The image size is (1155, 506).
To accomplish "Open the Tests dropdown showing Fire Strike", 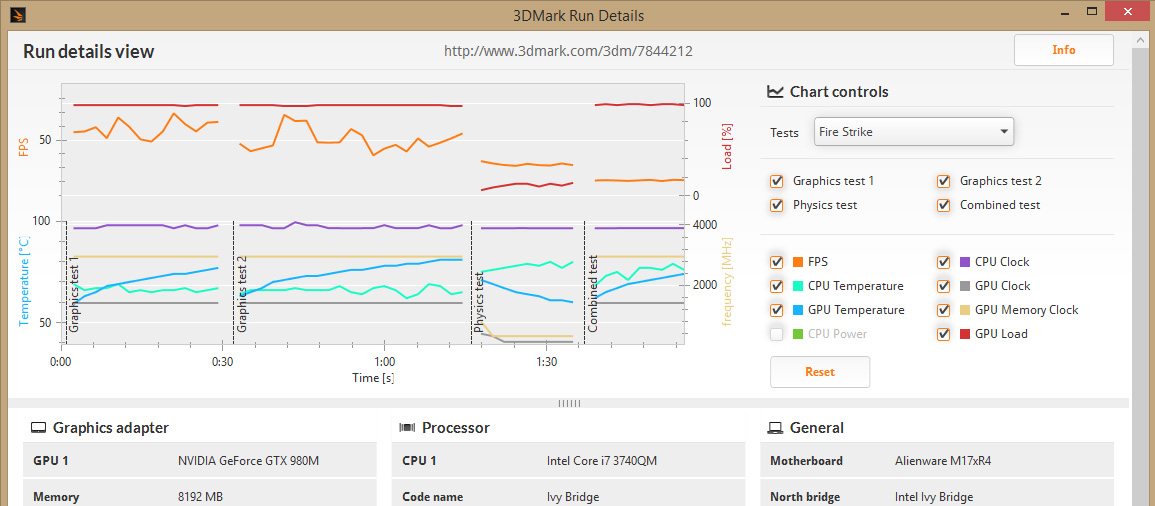I will point(913,132).
